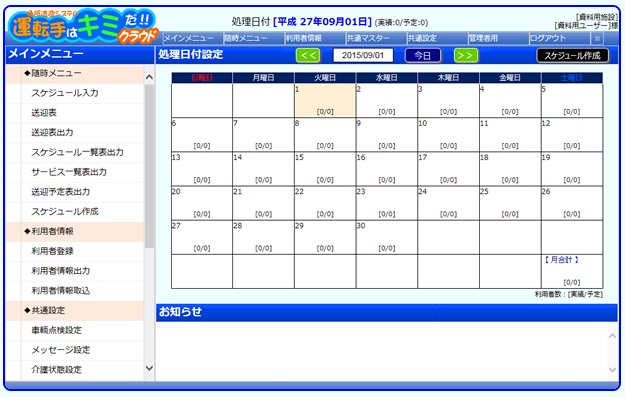
Task: Click sidebar scrollbar up arrow
Action: pyautogui.click(x=149, y=77)
